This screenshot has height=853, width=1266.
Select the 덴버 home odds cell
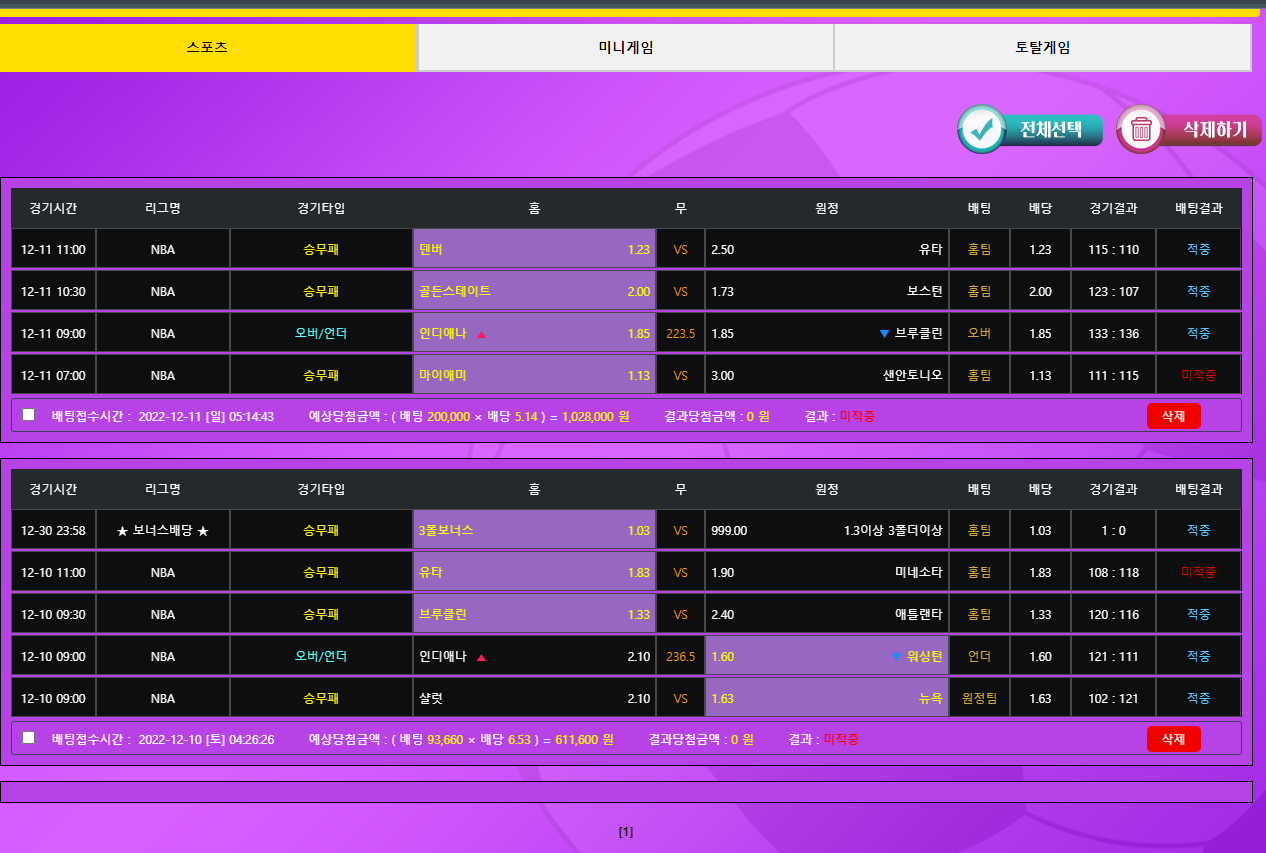click(534, 250)
